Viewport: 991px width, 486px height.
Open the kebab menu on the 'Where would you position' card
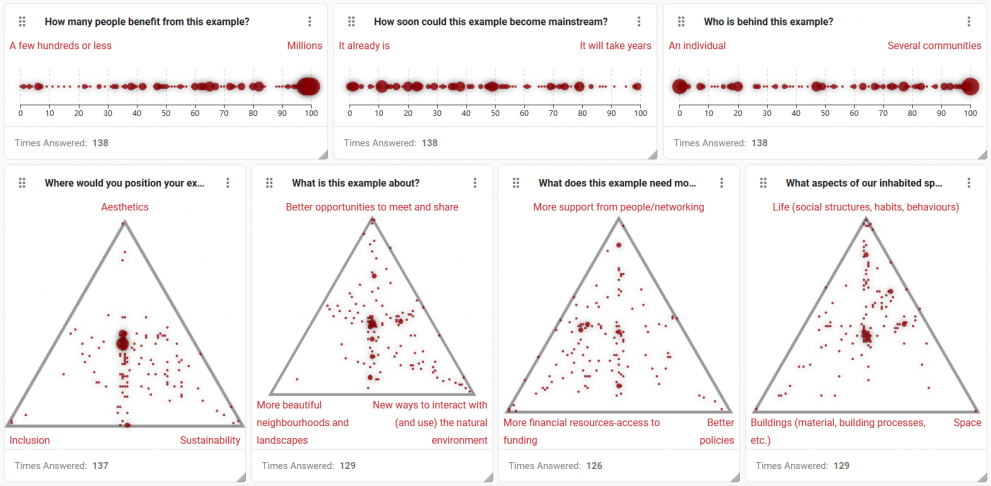(x=228, y=183)
